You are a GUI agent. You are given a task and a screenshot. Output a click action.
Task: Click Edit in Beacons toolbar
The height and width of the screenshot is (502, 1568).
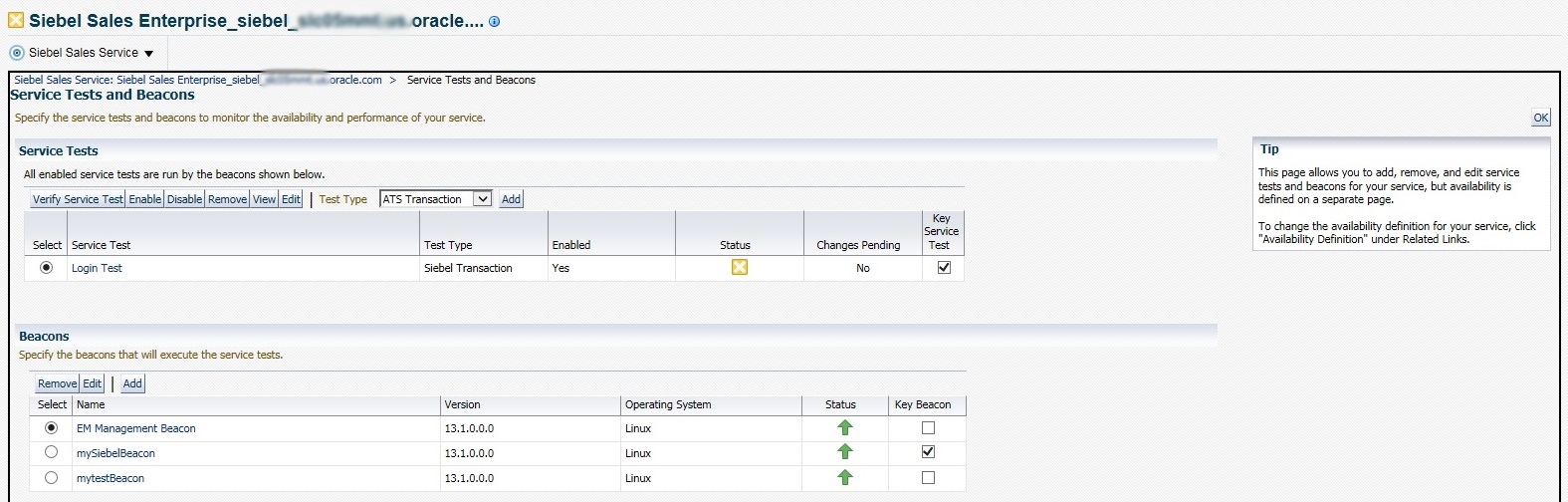point(92,383)
